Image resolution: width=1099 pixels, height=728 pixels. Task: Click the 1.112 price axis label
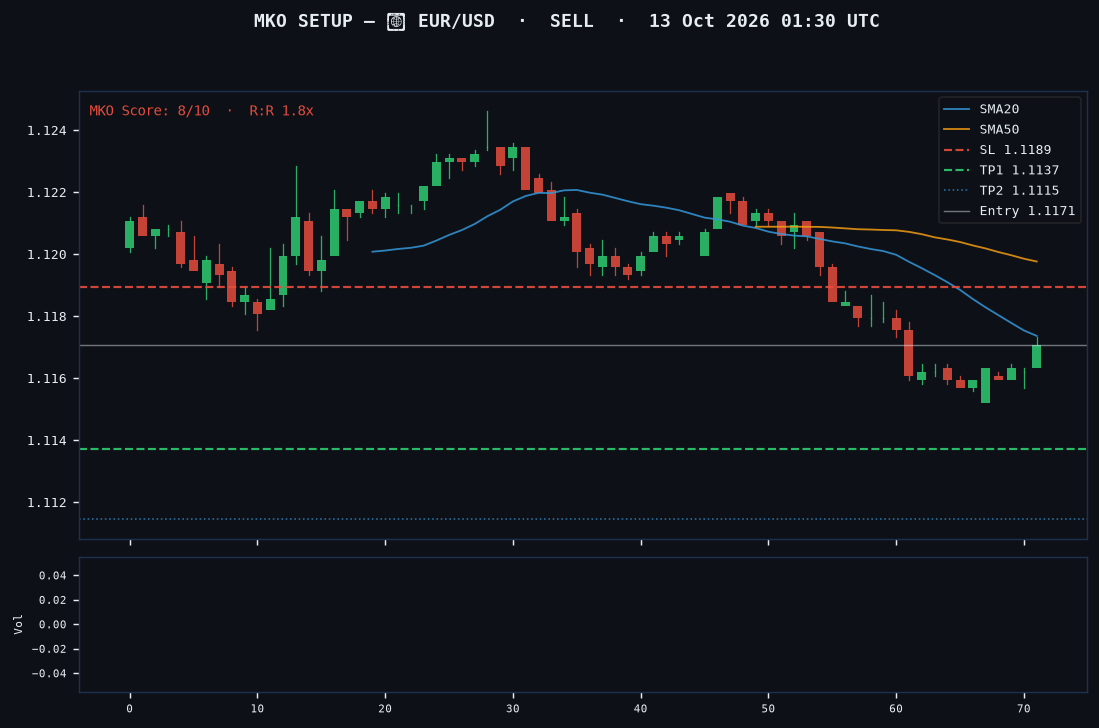pyautogui.click(x=46, y=503)
